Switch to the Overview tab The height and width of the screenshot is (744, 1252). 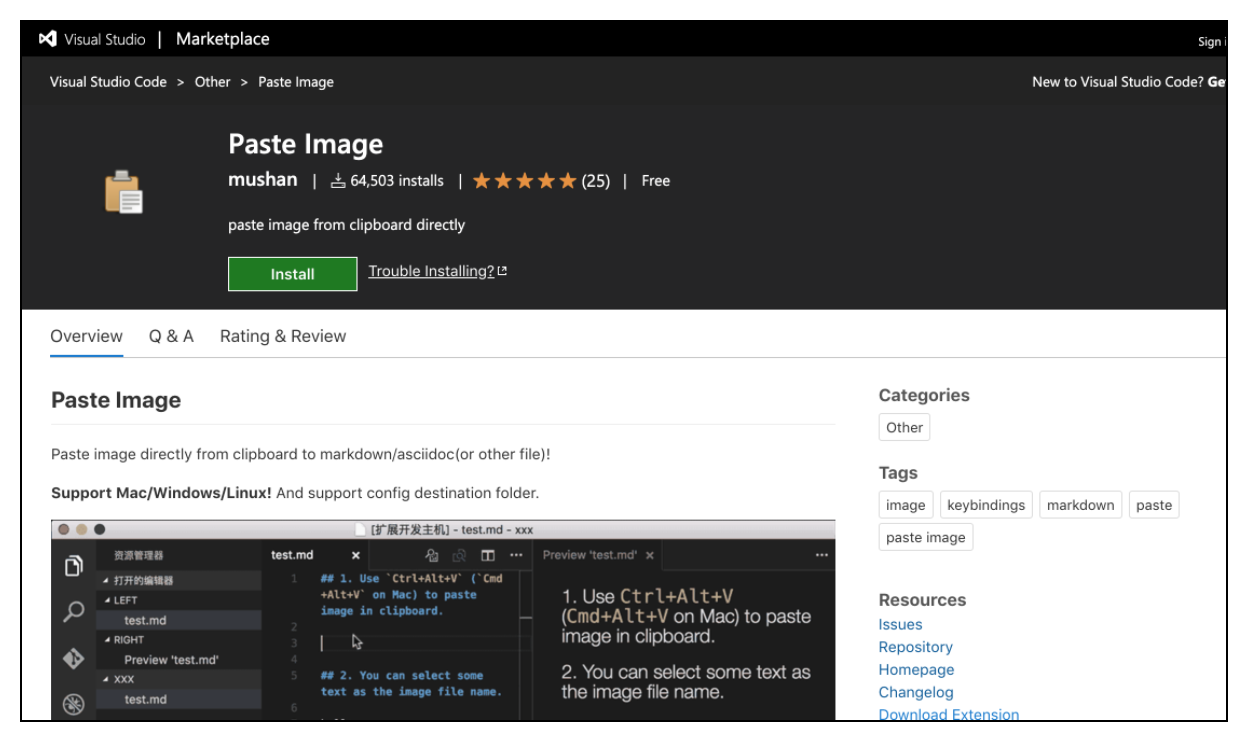(x=86, y=336)
